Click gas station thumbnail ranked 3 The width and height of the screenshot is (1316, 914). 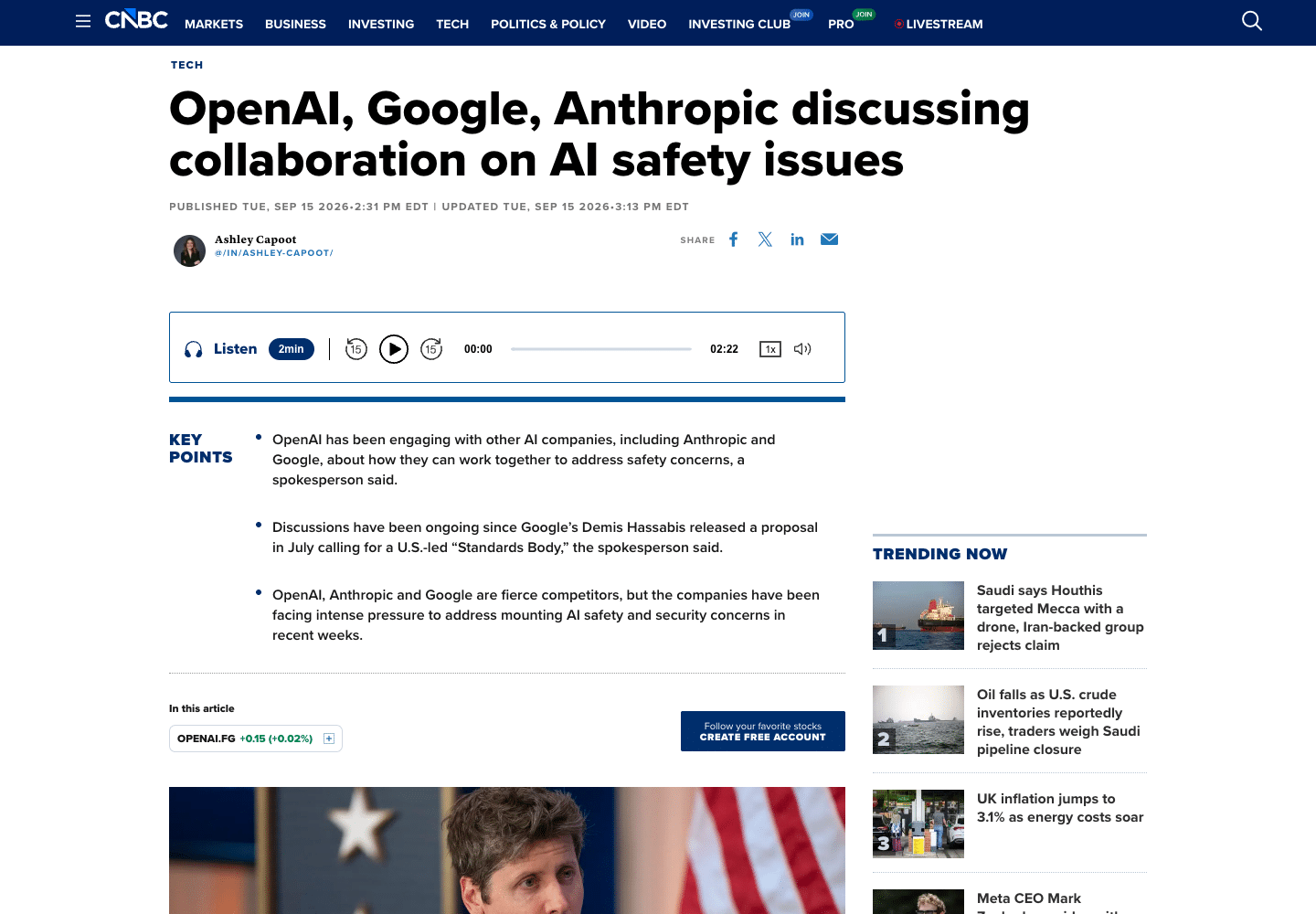(x=918, y=824)
